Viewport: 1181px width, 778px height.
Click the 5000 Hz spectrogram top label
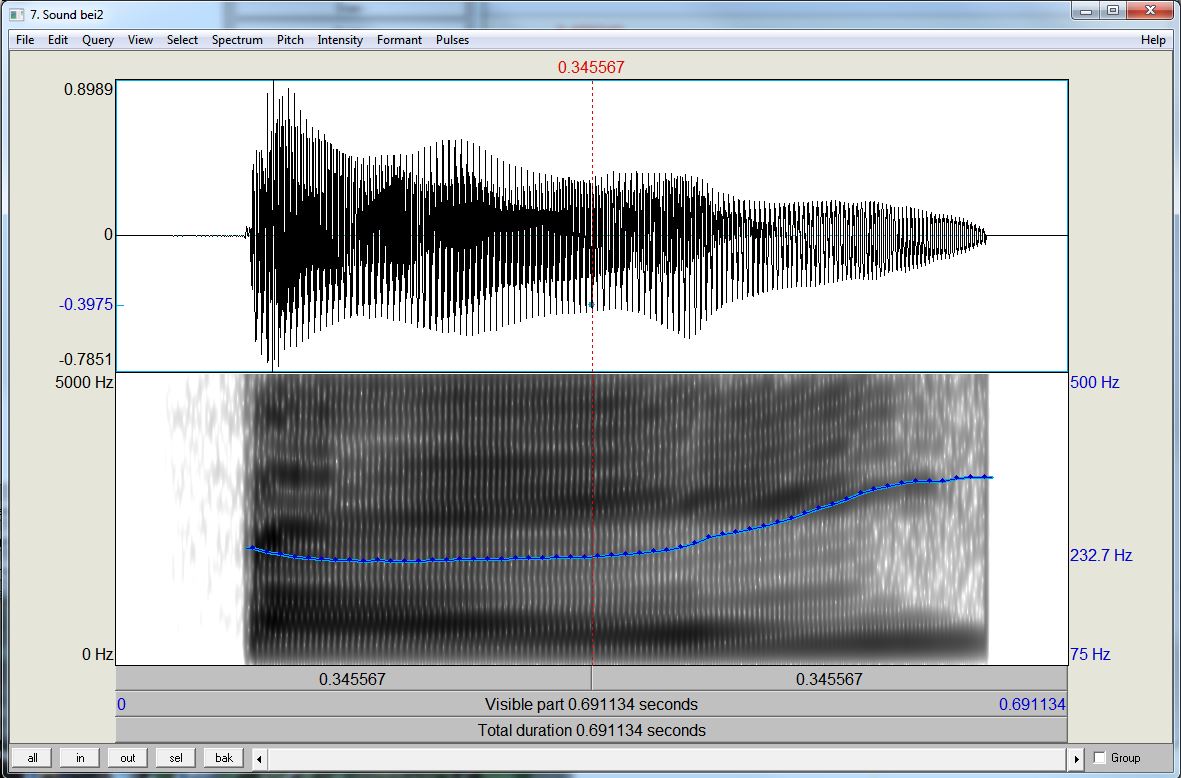pos(84,382)
